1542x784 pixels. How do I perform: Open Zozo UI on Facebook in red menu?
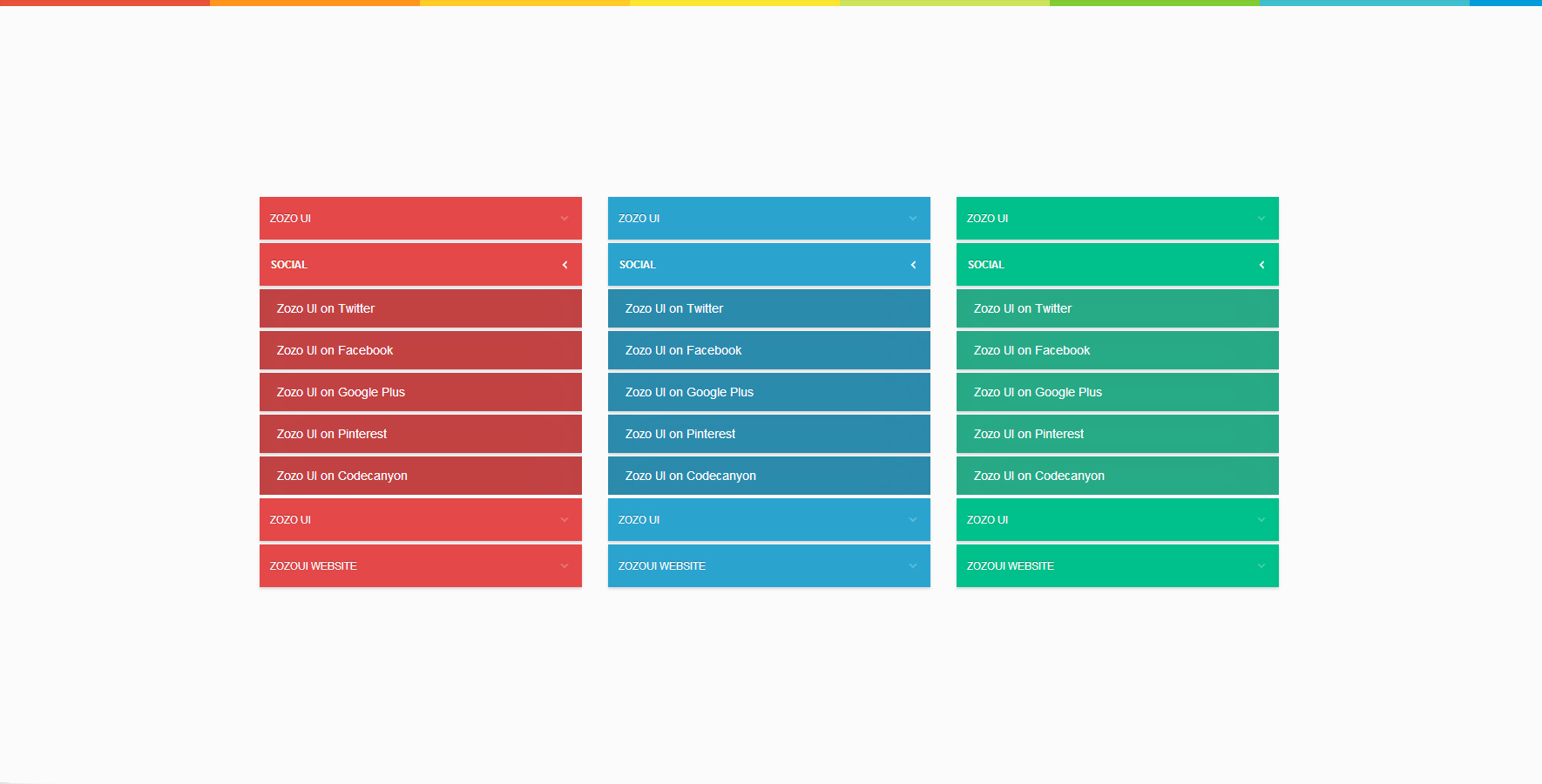click(x=421, y=350)
